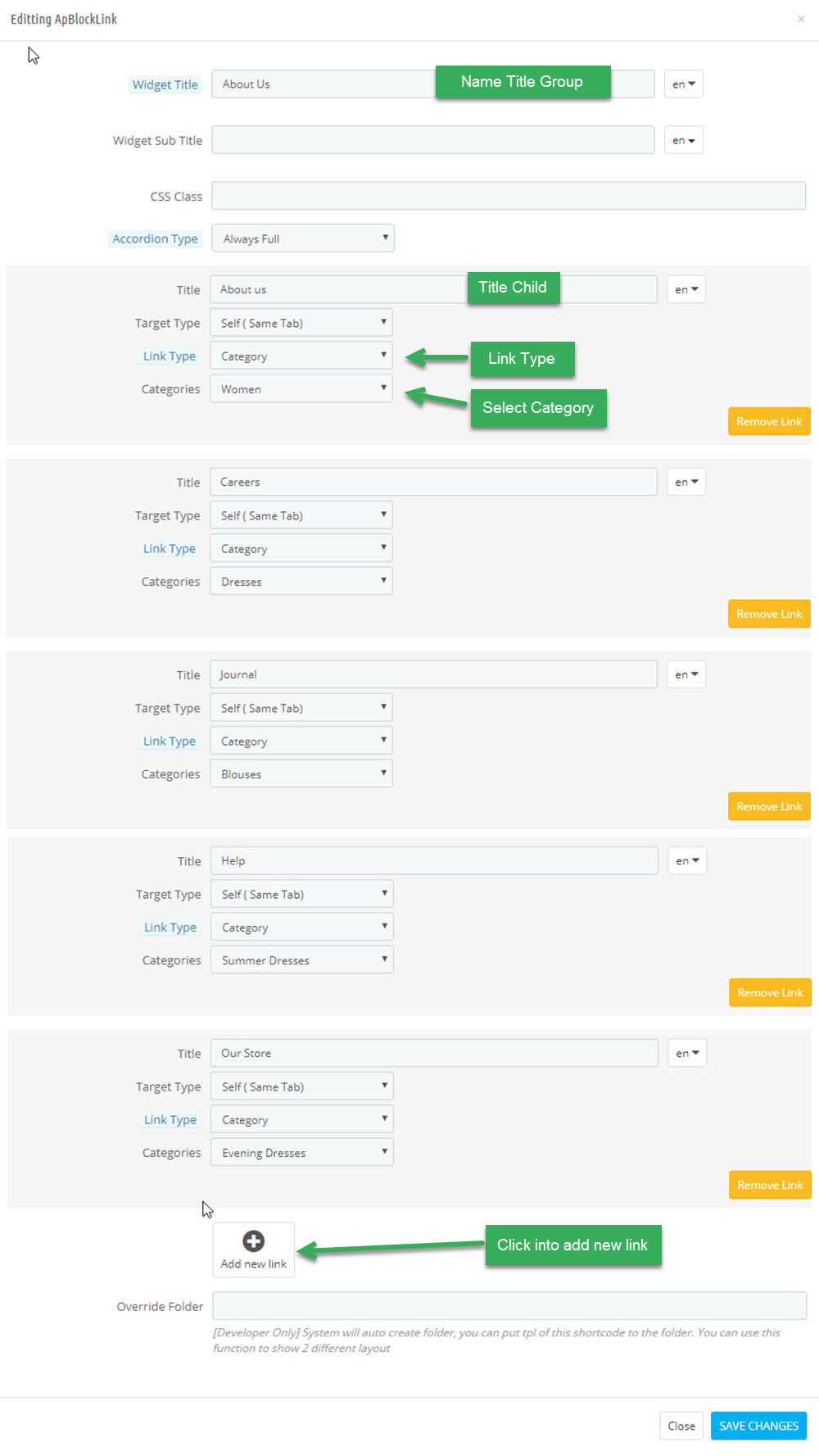Open language selector next to Help title
Viewport: 819px width, 1456px height.
[x=686, y=861]
